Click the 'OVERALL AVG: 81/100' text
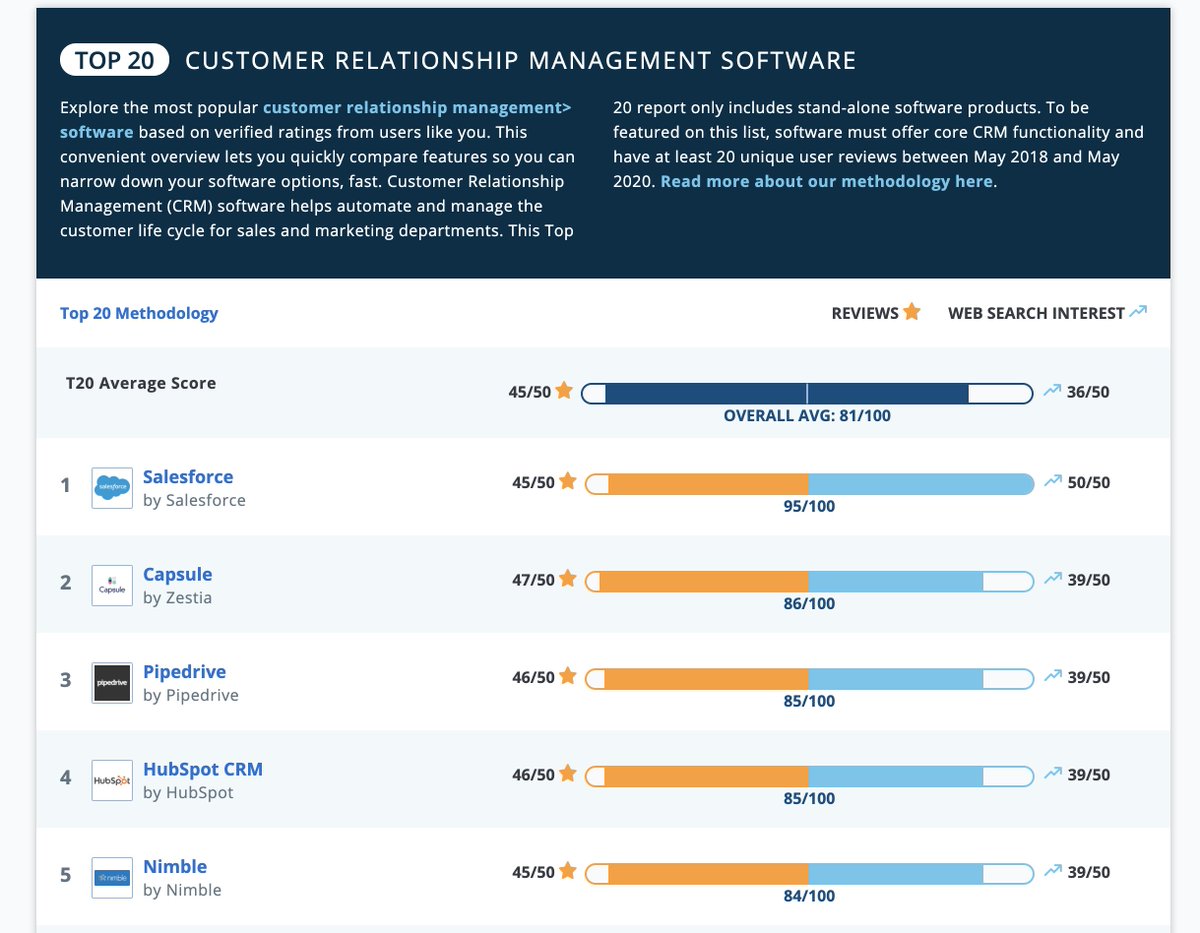This screenshot has height=933, width=1200. point(807,415)
